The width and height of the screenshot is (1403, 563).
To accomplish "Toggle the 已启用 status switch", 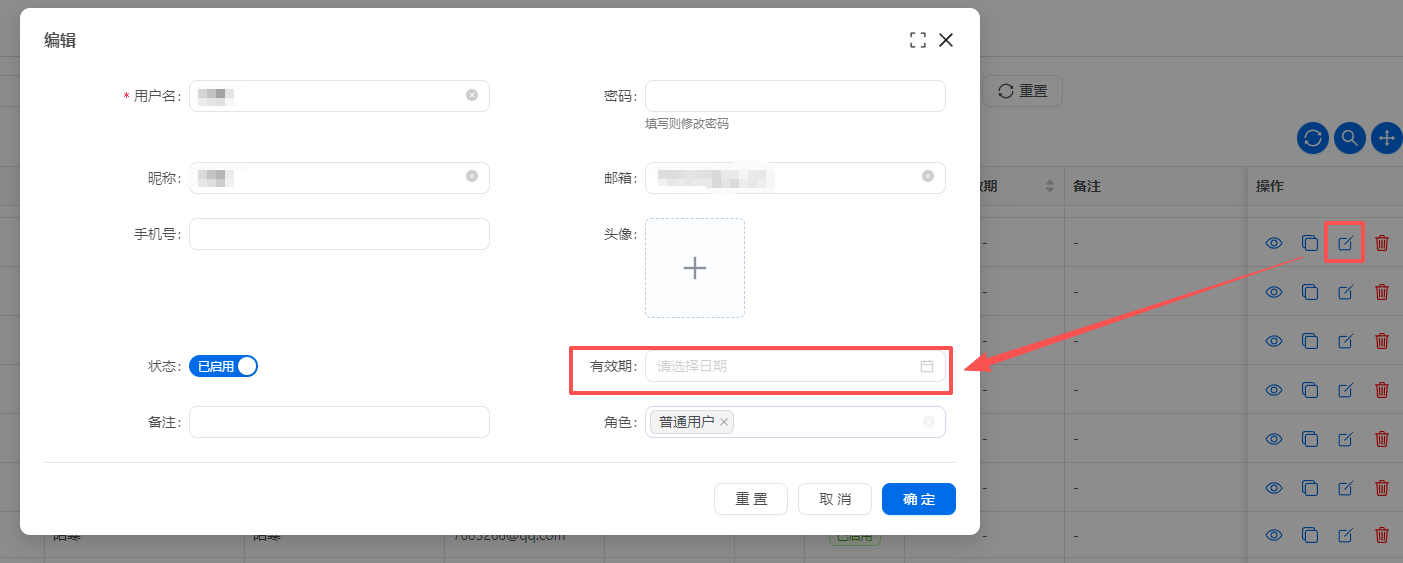I will pyautogui.click(x=224, y=366).
